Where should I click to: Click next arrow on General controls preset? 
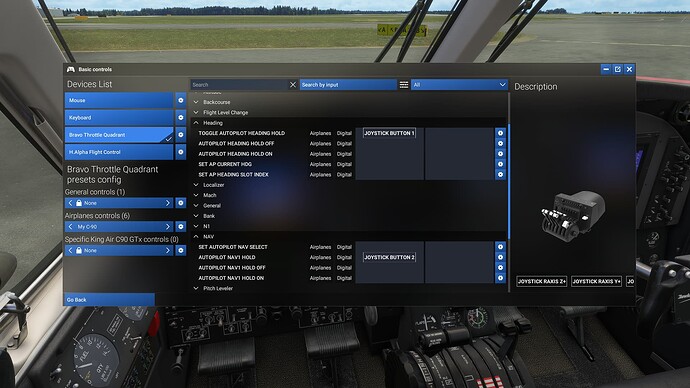point(168,203)
